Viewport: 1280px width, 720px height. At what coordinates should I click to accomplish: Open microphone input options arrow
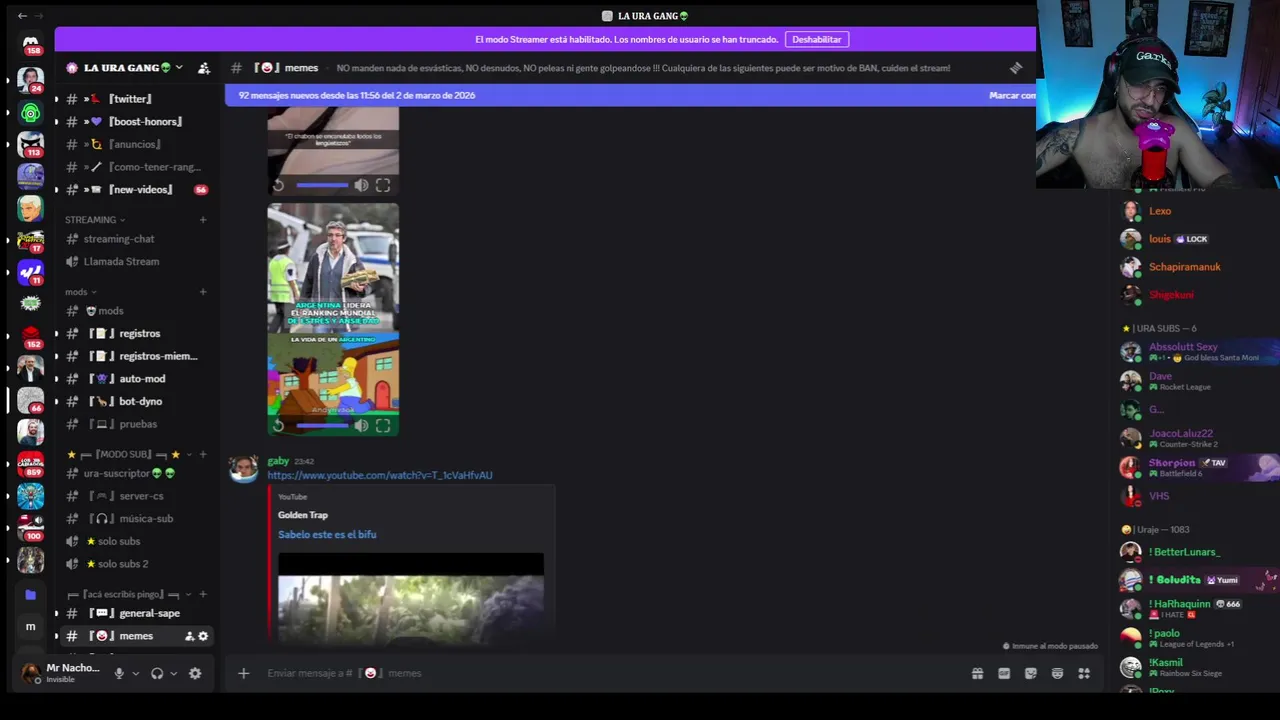[x=135, y=673]
